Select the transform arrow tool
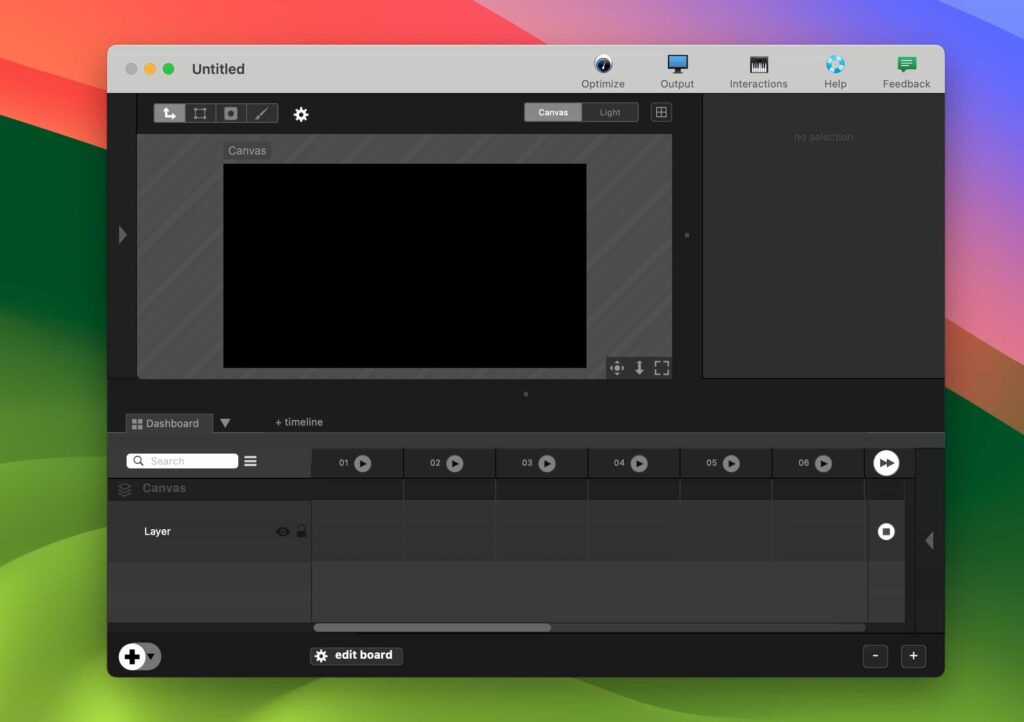 (x=170, y=113)
